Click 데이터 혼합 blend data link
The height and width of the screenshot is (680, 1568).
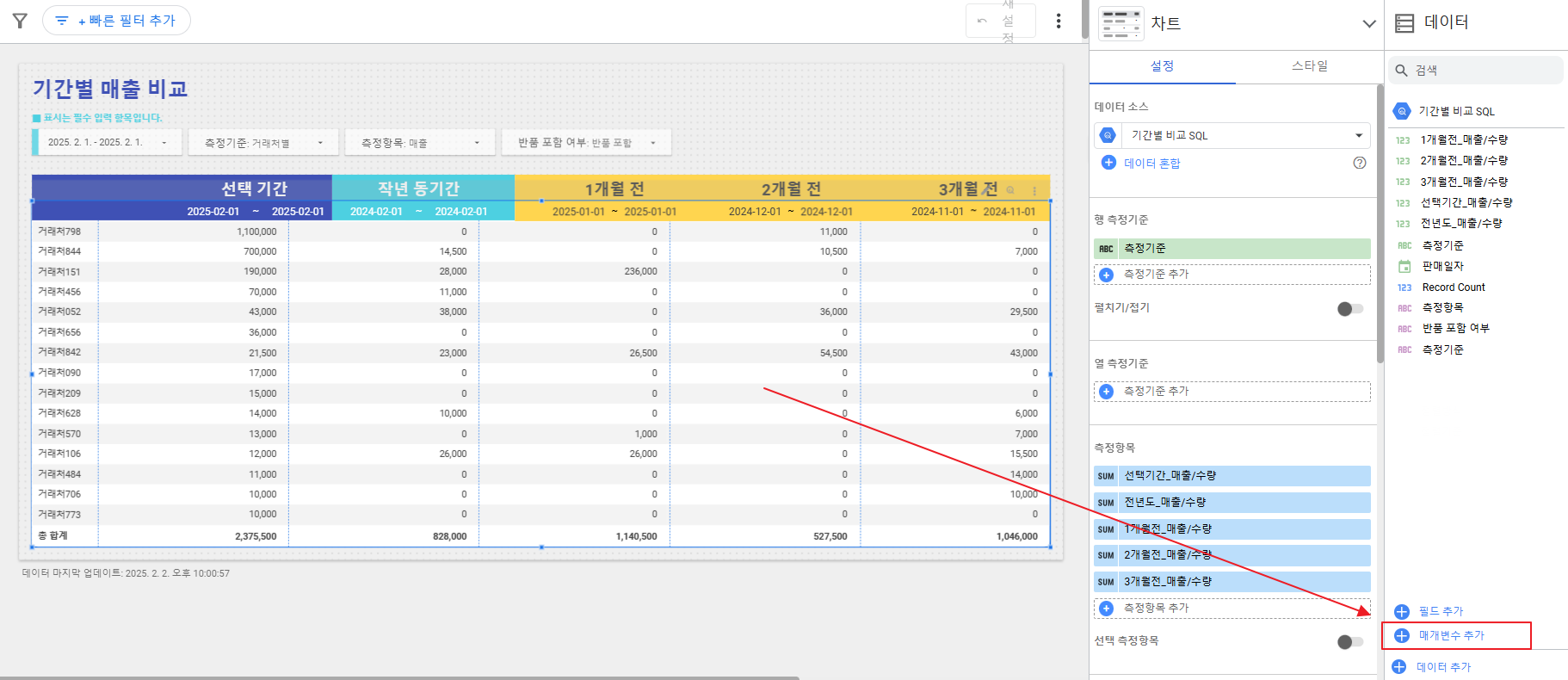(1151, 163)
